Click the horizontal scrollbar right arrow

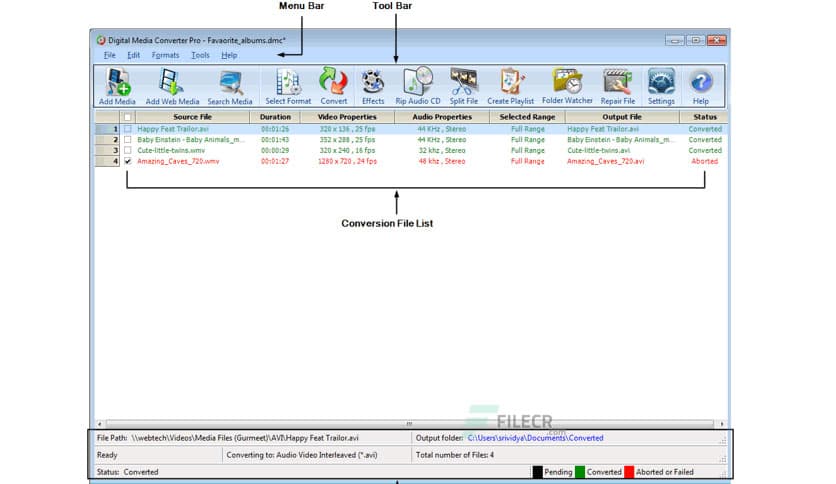pos(722,424)
